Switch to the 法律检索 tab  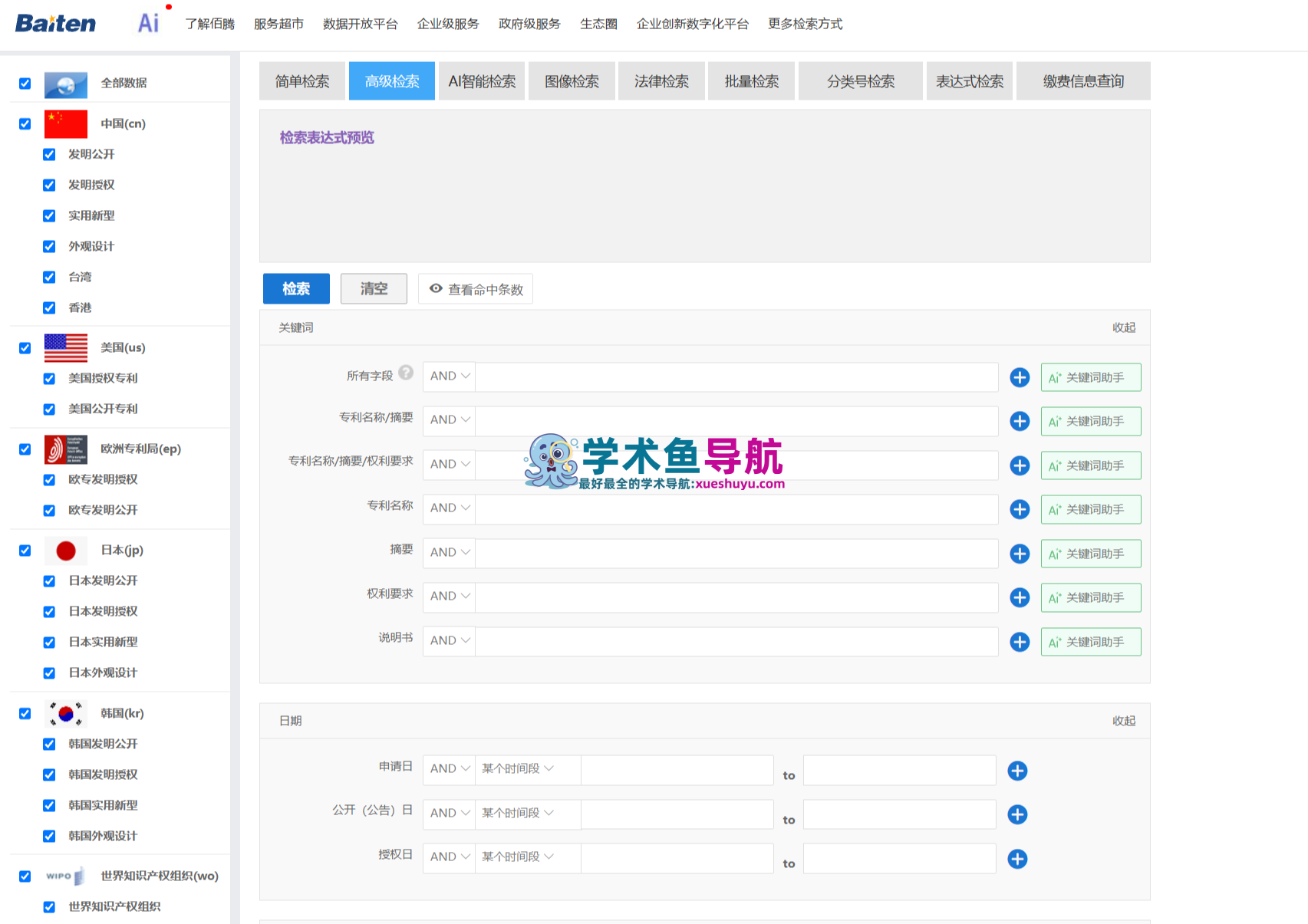pyautogui.click(x=661, y=81)
